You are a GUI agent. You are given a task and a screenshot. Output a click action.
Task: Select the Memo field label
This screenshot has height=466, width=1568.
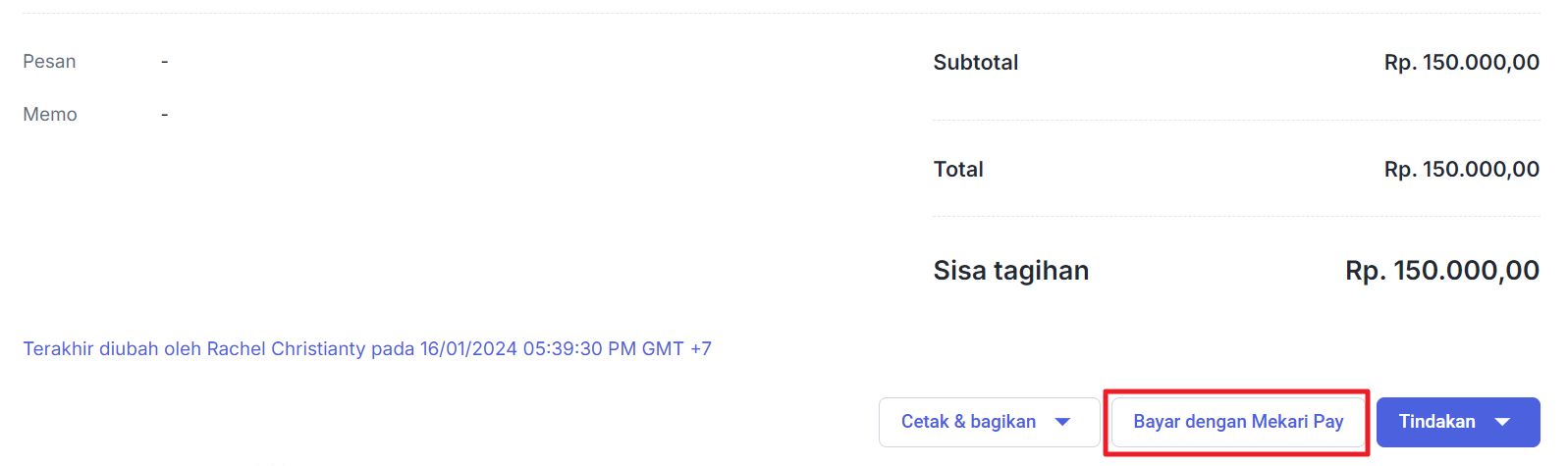[x=50, y=115]
